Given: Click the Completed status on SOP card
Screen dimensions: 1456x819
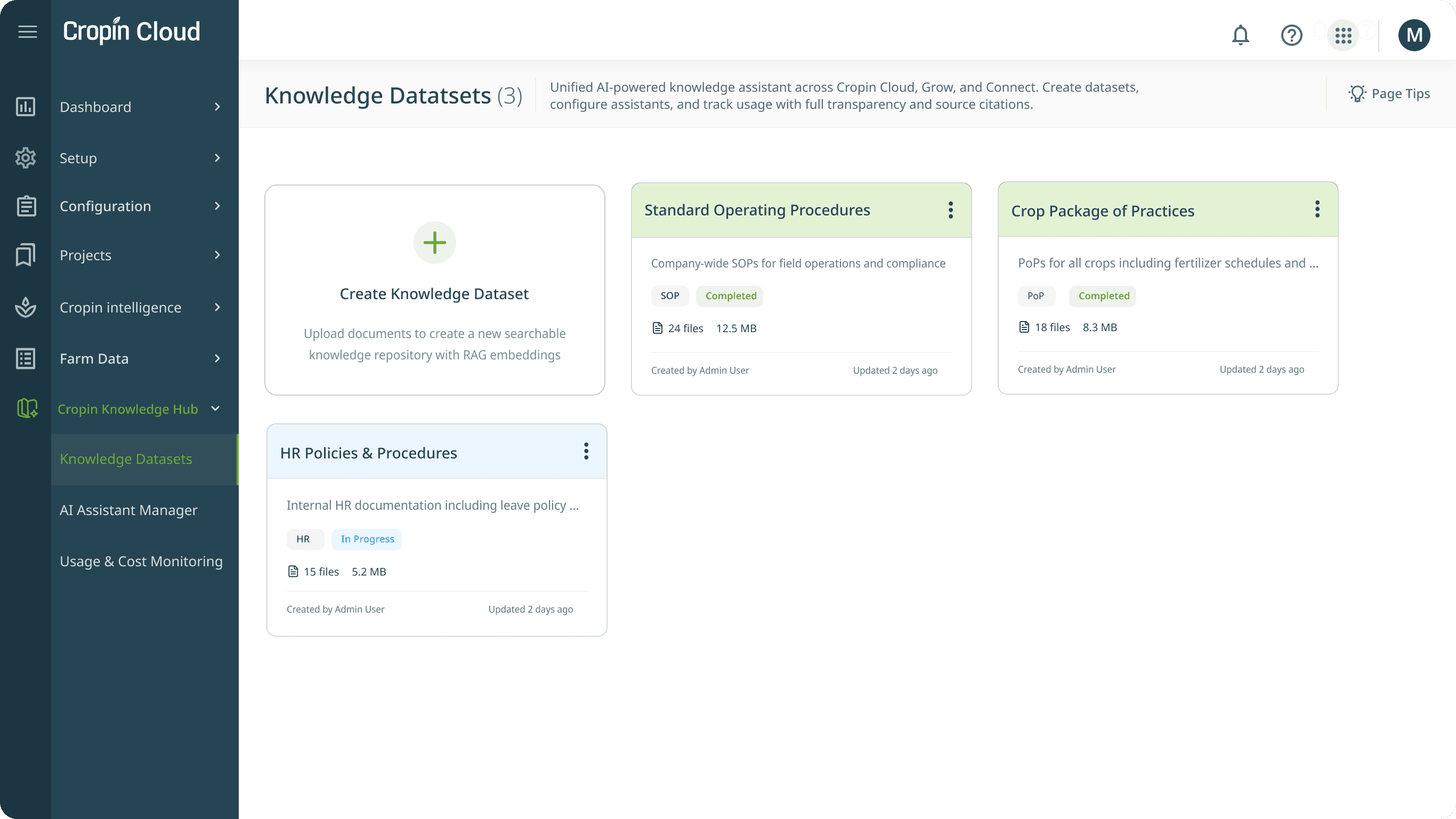Looking at the screenshot, I should tap(730, 296).
